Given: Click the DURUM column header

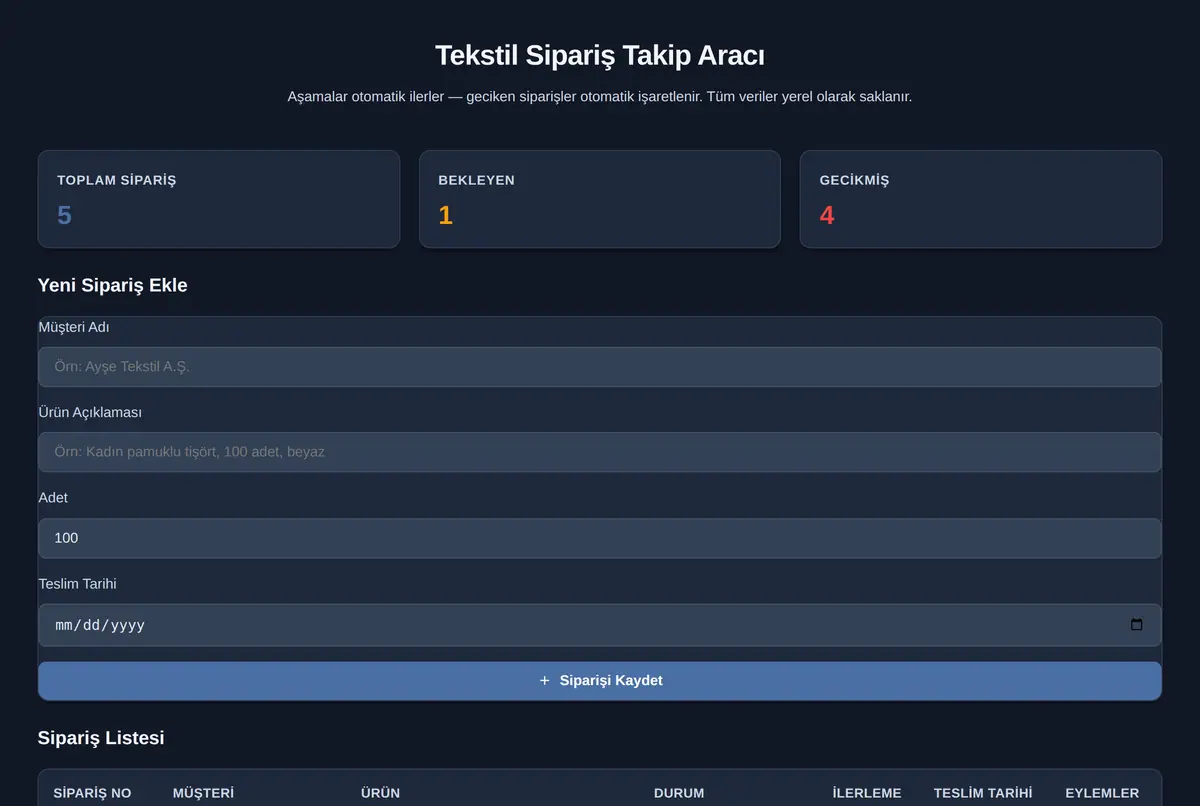Looking at the screenshot, I should click(679, 793).
